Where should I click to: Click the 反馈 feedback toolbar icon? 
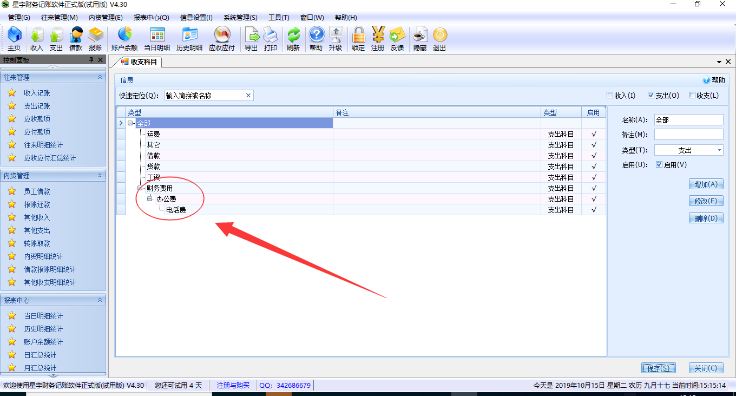click(x=397, y=38)
